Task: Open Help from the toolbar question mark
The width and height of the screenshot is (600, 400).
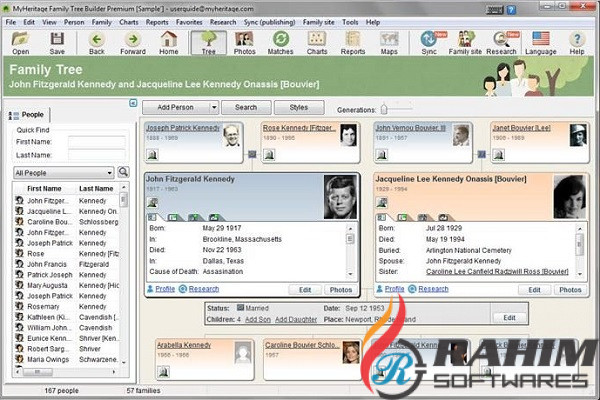Action: 577,43
